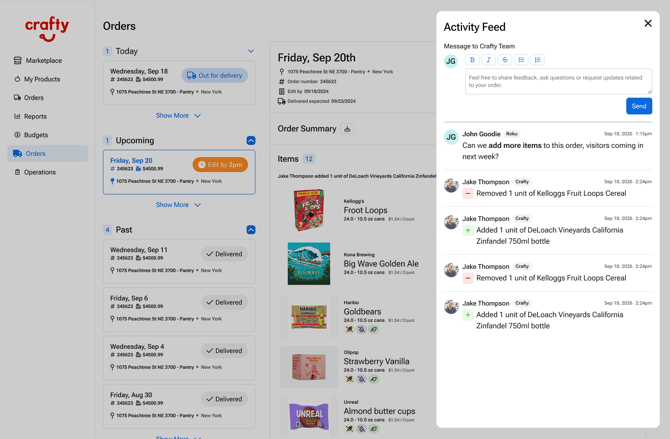Click the second red removed-item icon
The height and width of the screenshot is (439, 670).
tap(468, 278)
